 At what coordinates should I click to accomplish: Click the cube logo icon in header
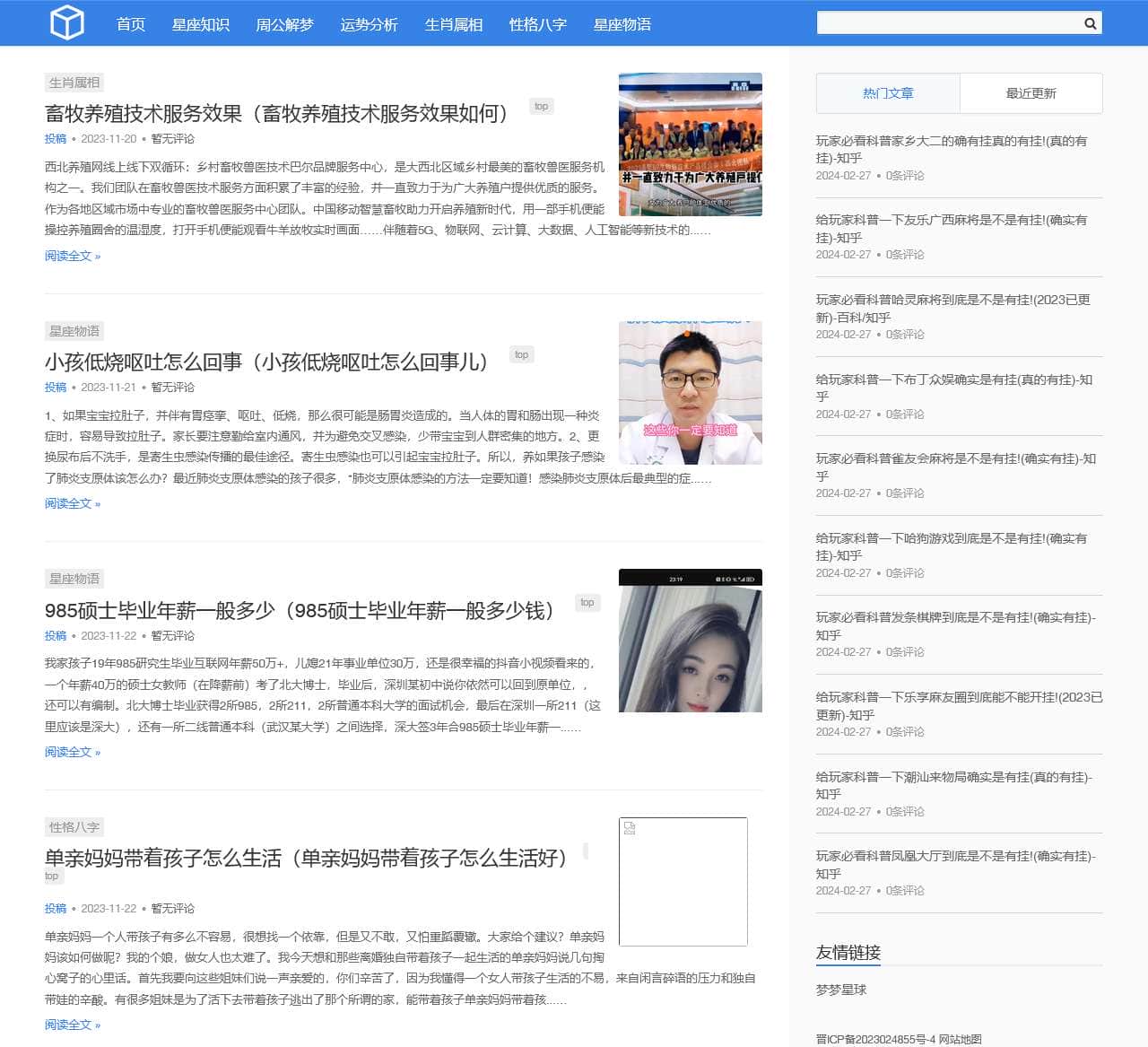pos(66,23)
